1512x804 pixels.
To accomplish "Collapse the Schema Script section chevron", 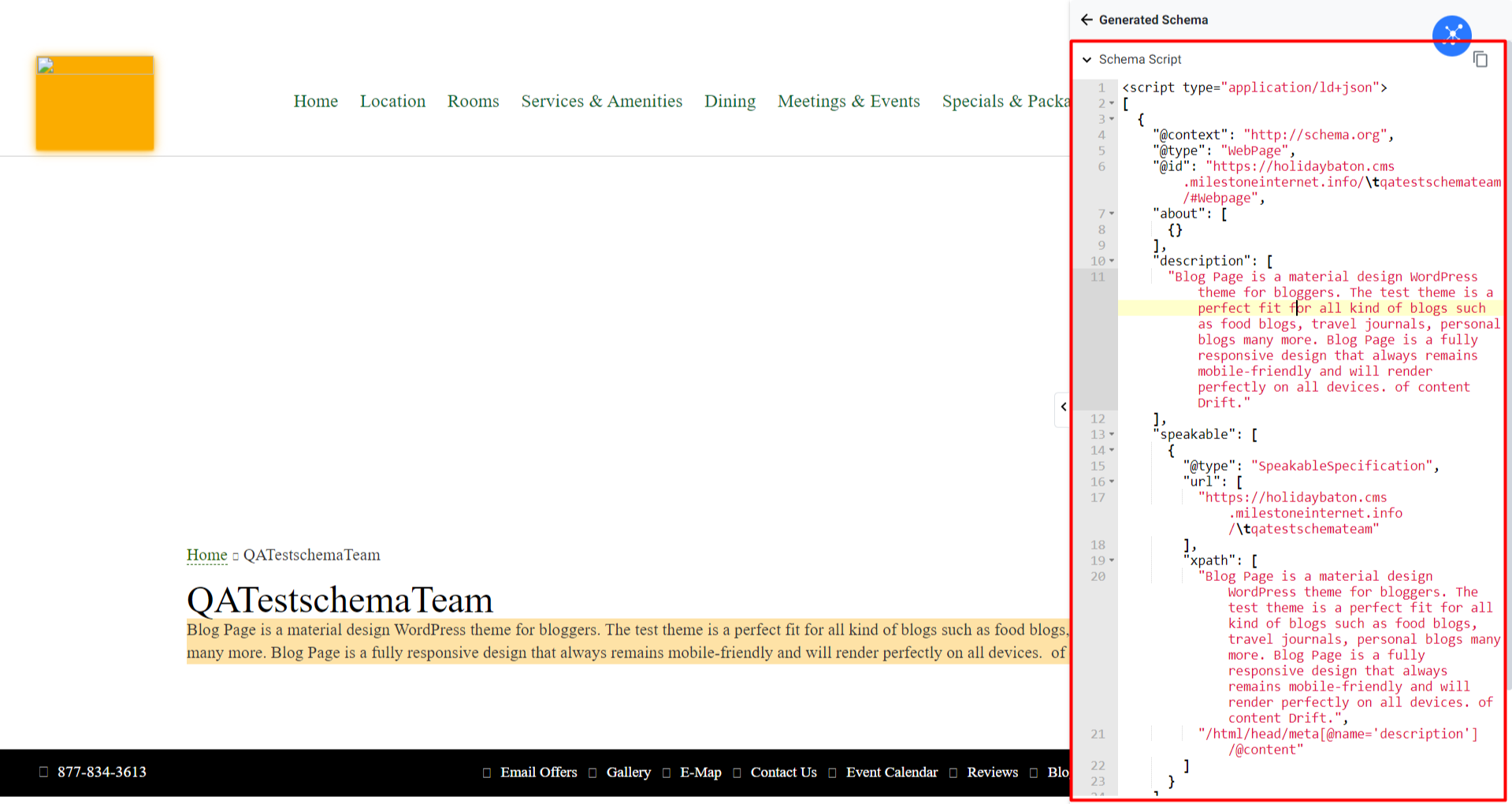I will pos(1087,60).
